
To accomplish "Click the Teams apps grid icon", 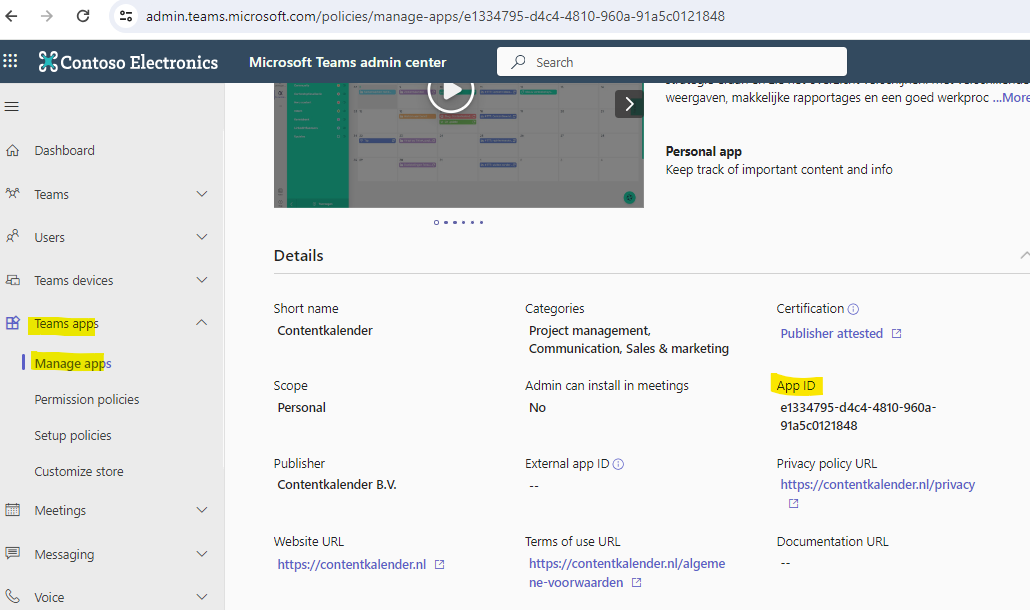I will pos(12,323).
